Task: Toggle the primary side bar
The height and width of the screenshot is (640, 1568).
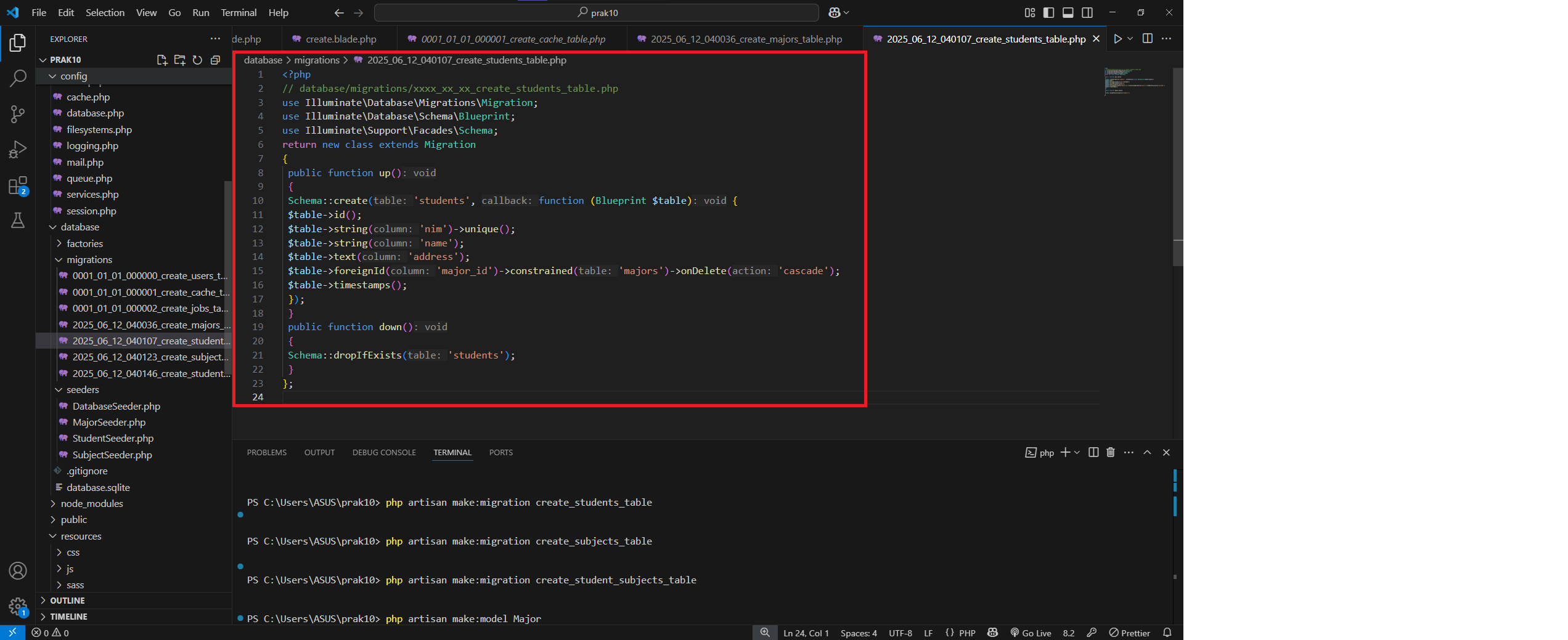Action: point(1048,12)
